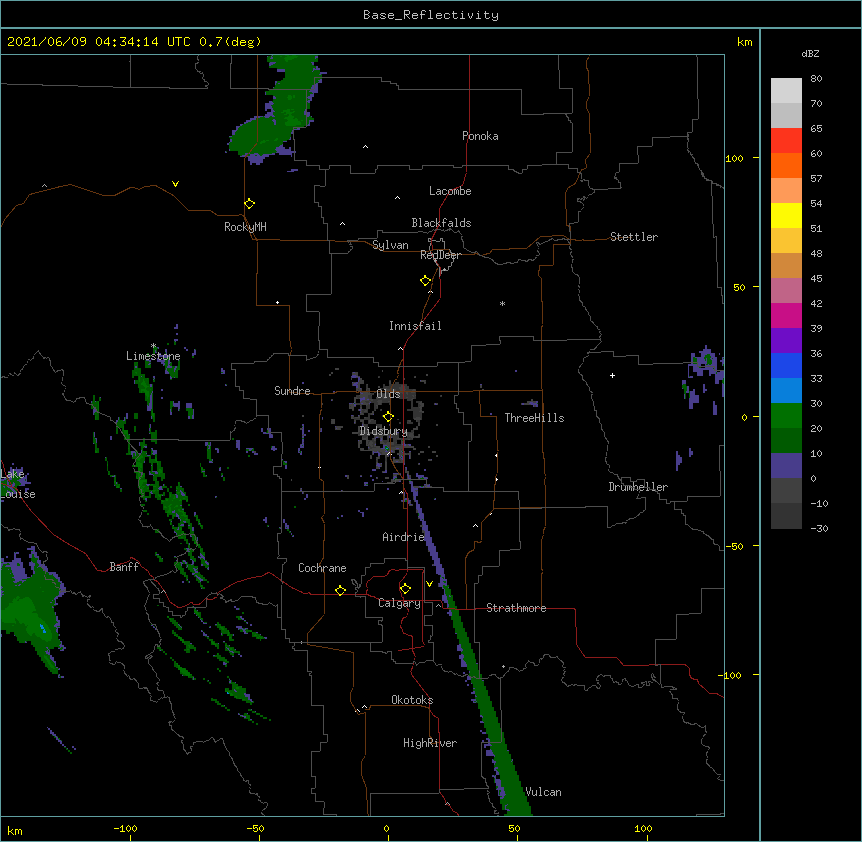Viewport: 862px width, 842px height.
Task: Select the Lacombe city label
Action: tap(450, 191)
